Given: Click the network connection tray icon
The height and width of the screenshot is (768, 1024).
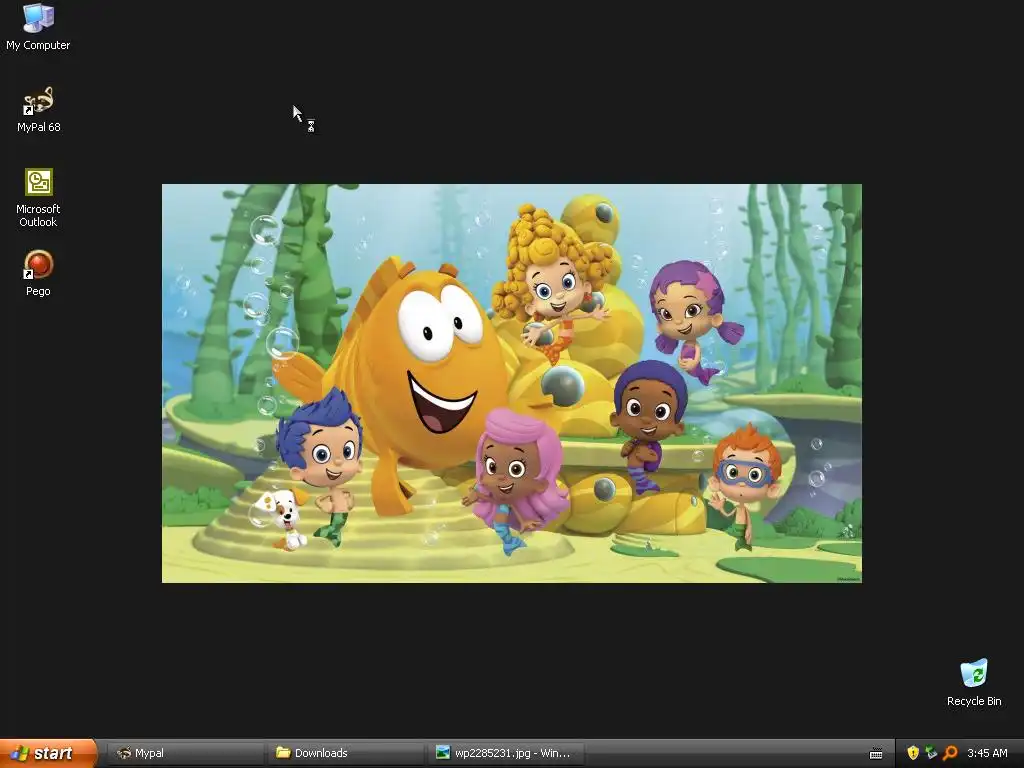Looking at the screenshot, I should click(931, 753).
